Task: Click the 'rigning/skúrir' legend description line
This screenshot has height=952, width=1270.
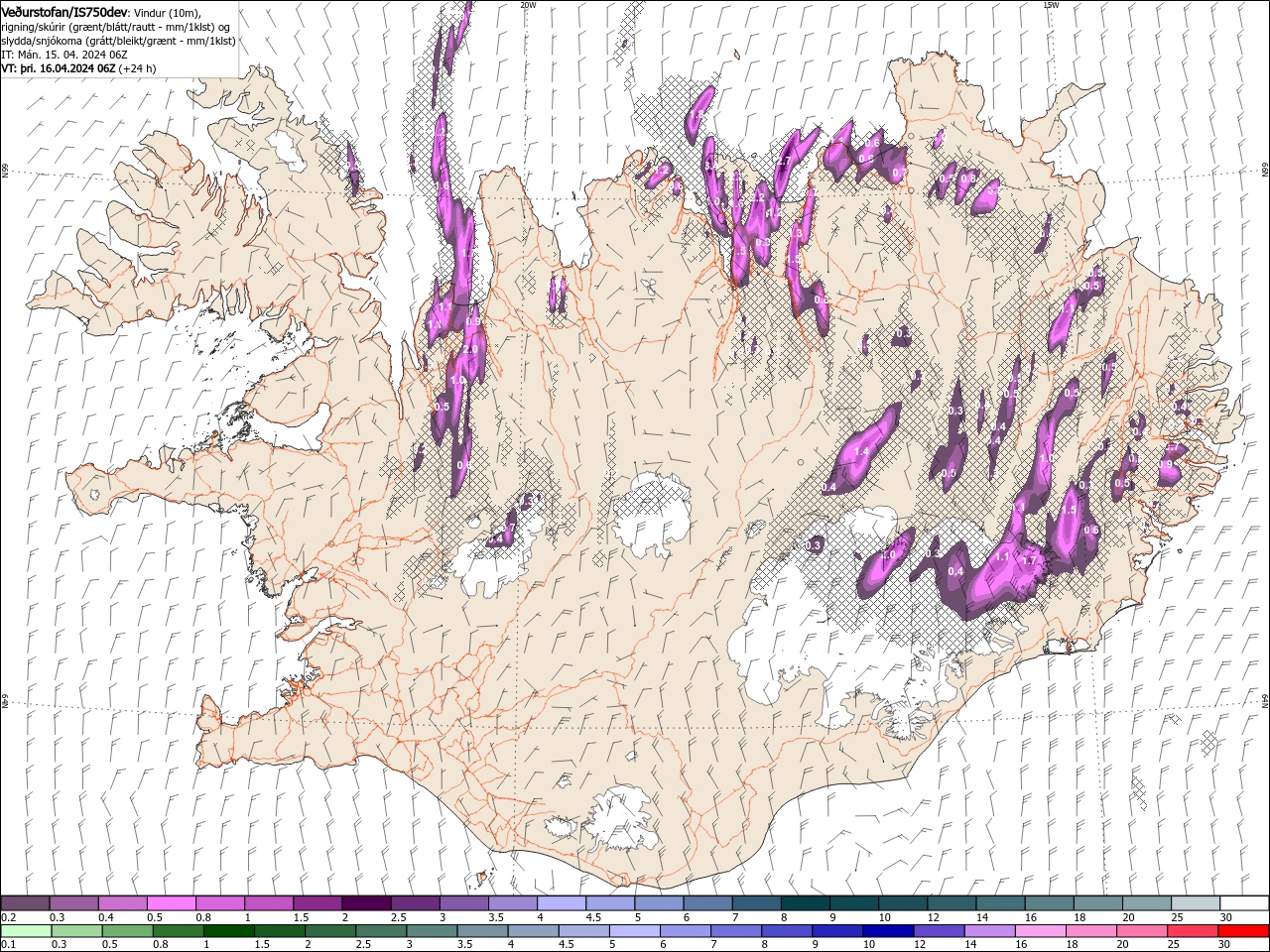Action: coord(115,27)
